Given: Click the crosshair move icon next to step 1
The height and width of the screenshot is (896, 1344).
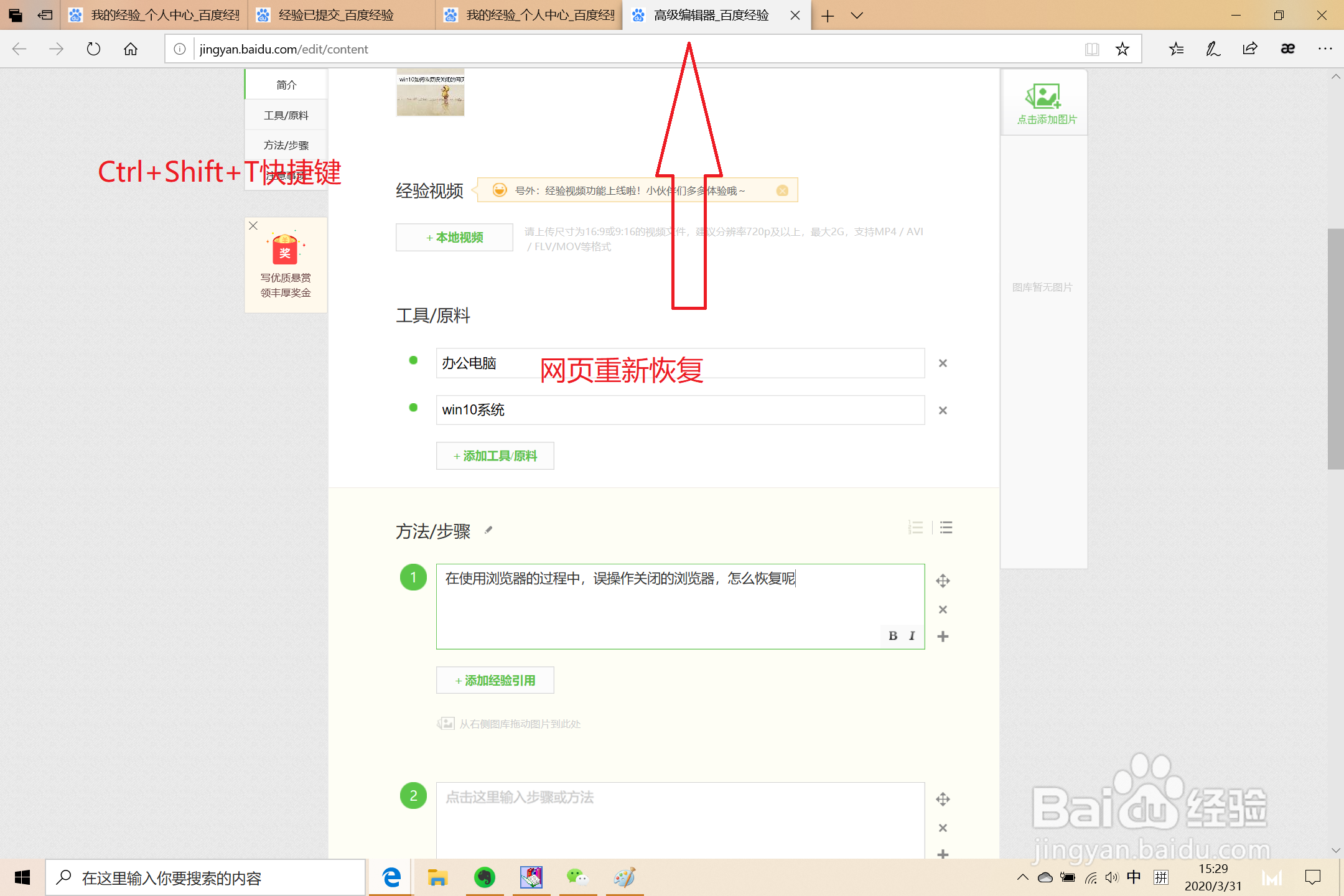Looking at the screenshot, I should click(943, 581).
